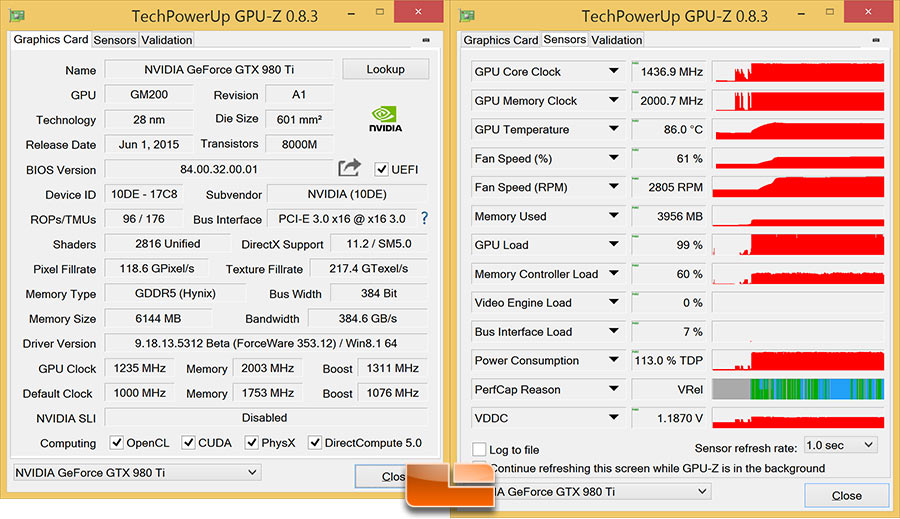Open the GPU Temperature sensor dropdown
This screenshot has height=519, width=900.
click(614, 129)
